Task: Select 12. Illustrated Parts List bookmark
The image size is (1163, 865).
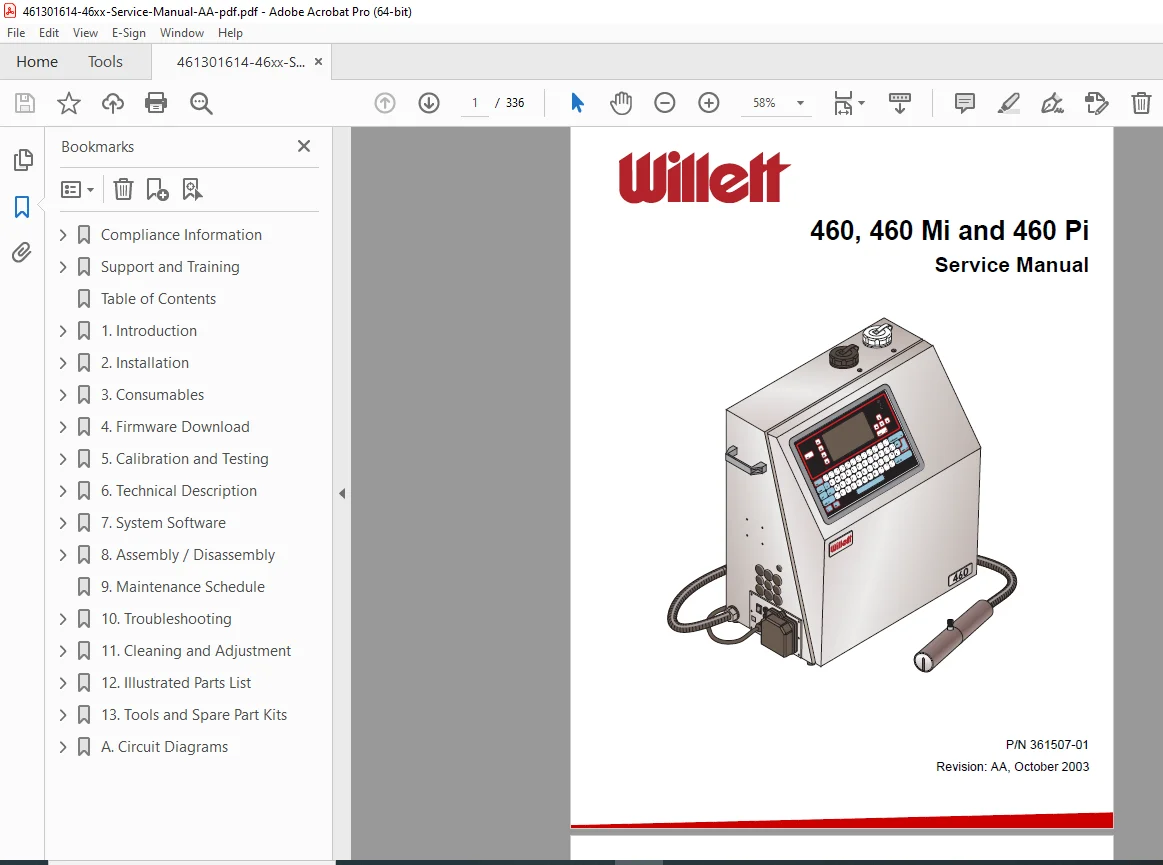Action: point(176,683)
